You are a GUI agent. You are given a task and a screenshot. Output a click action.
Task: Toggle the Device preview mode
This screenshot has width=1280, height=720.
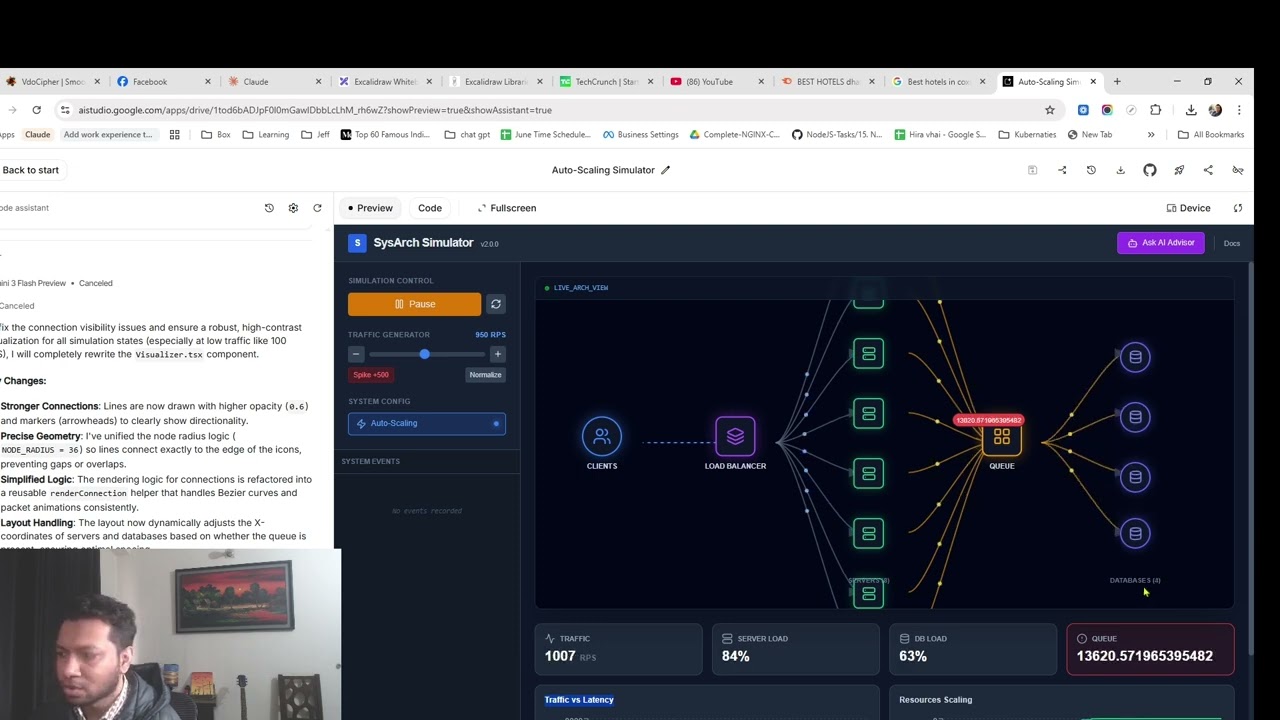[x=1188, y=208]
